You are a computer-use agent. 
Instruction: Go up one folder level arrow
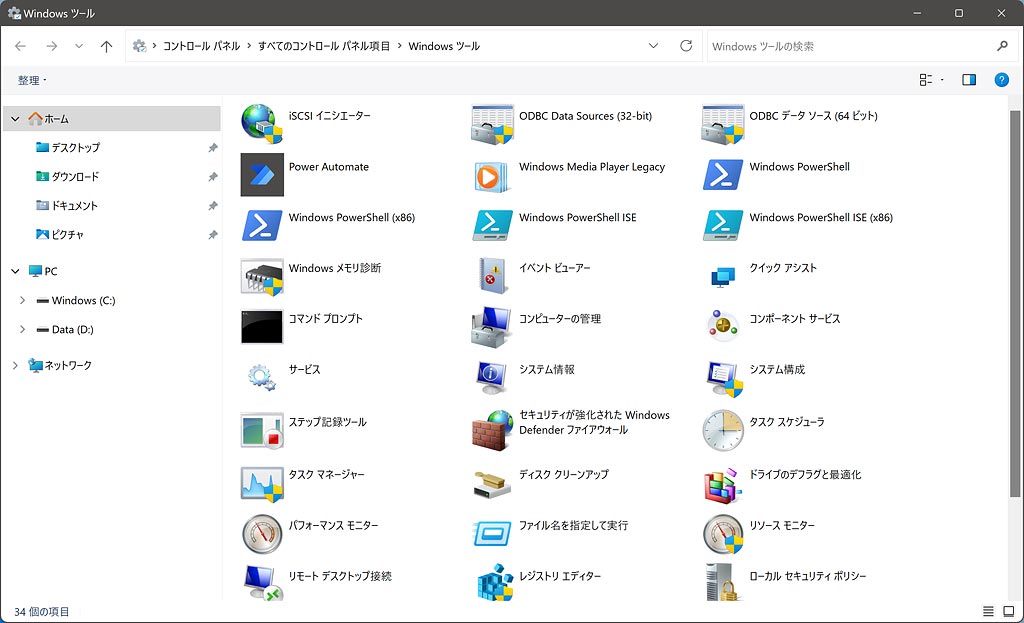point(106,46)
